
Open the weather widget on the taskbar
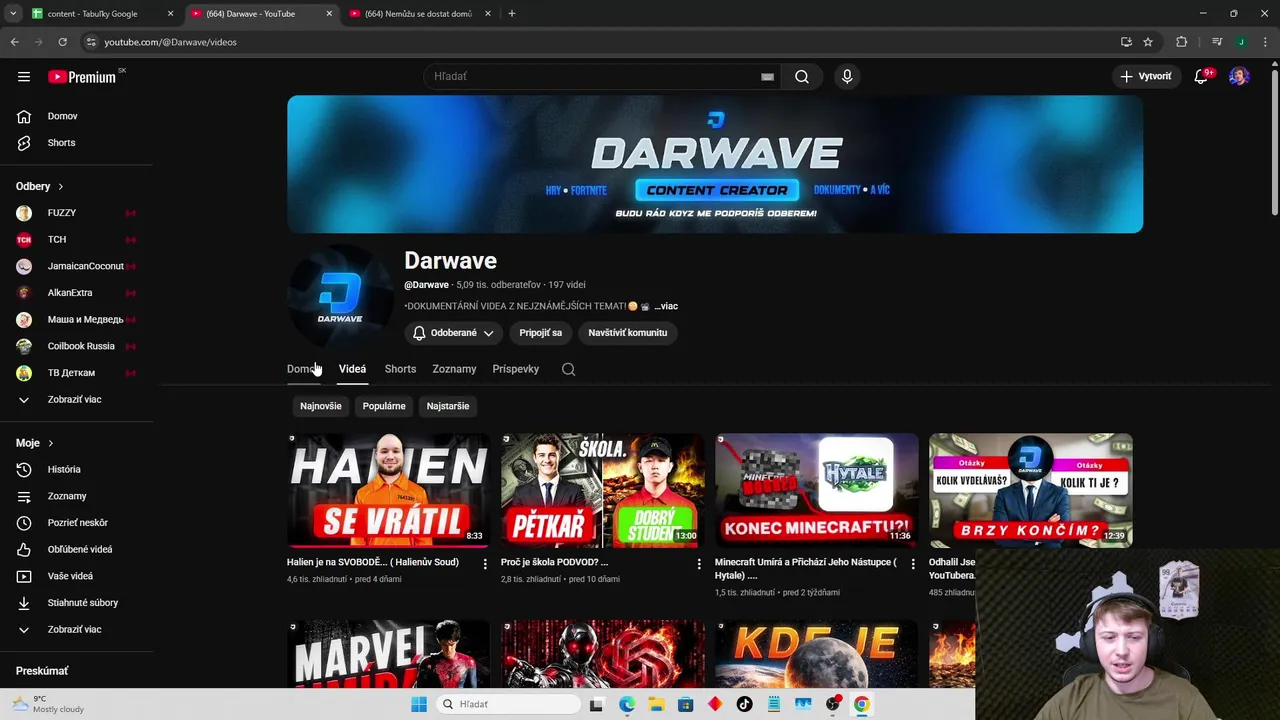click(x=47, y=704)
